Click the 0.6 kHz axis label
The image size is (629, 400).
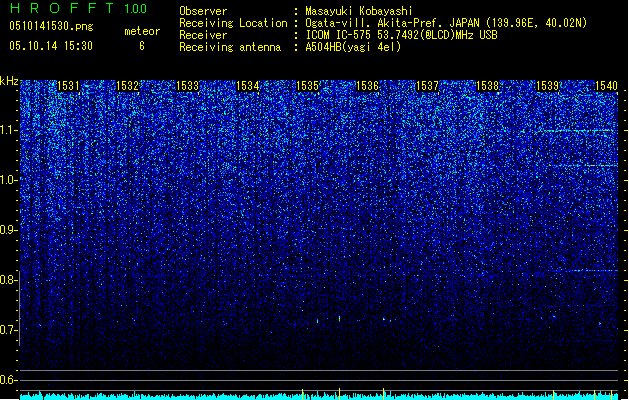point(9,380)
